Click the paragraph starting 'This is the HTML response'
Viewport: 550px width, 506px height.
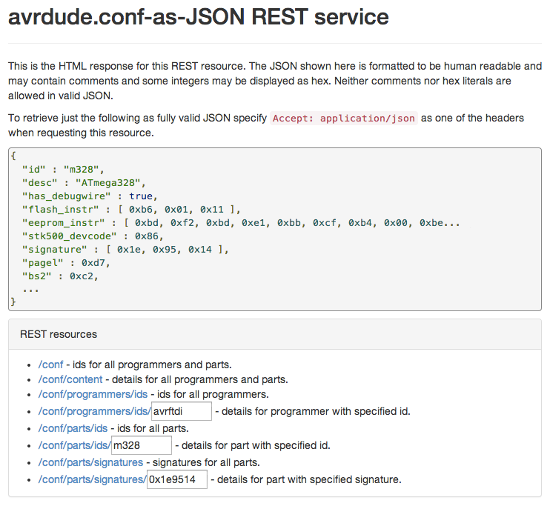tap(275, 81)
